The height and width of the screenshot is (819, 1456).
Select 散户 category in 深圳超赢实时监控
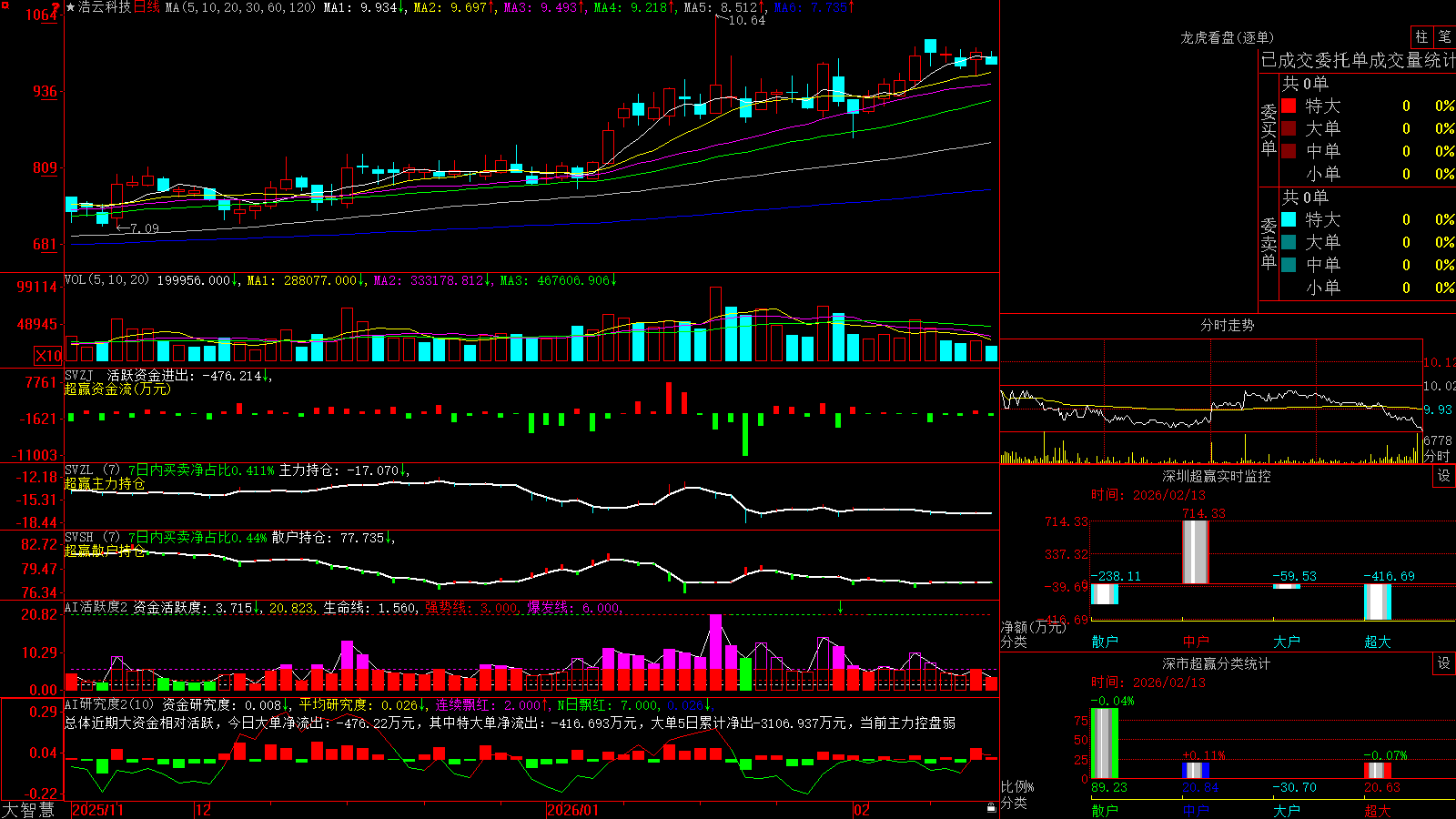pos(1105,642)
